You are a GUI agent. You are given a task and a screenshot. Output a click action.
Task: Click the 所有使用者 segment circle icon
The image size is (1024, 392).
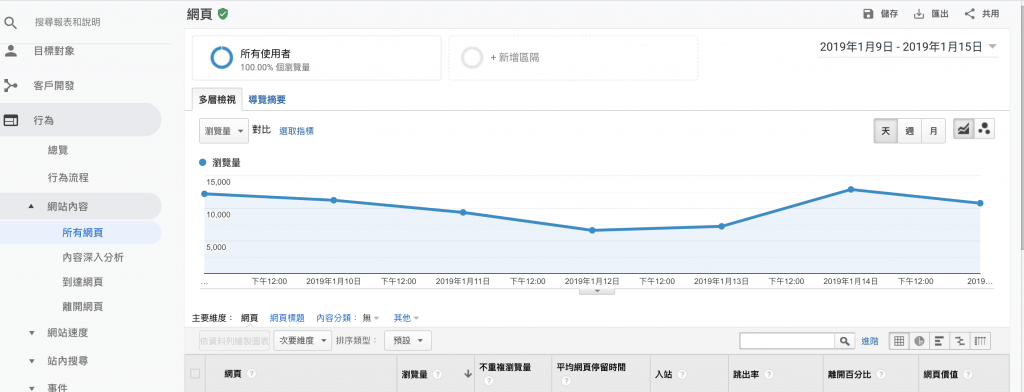221,57
